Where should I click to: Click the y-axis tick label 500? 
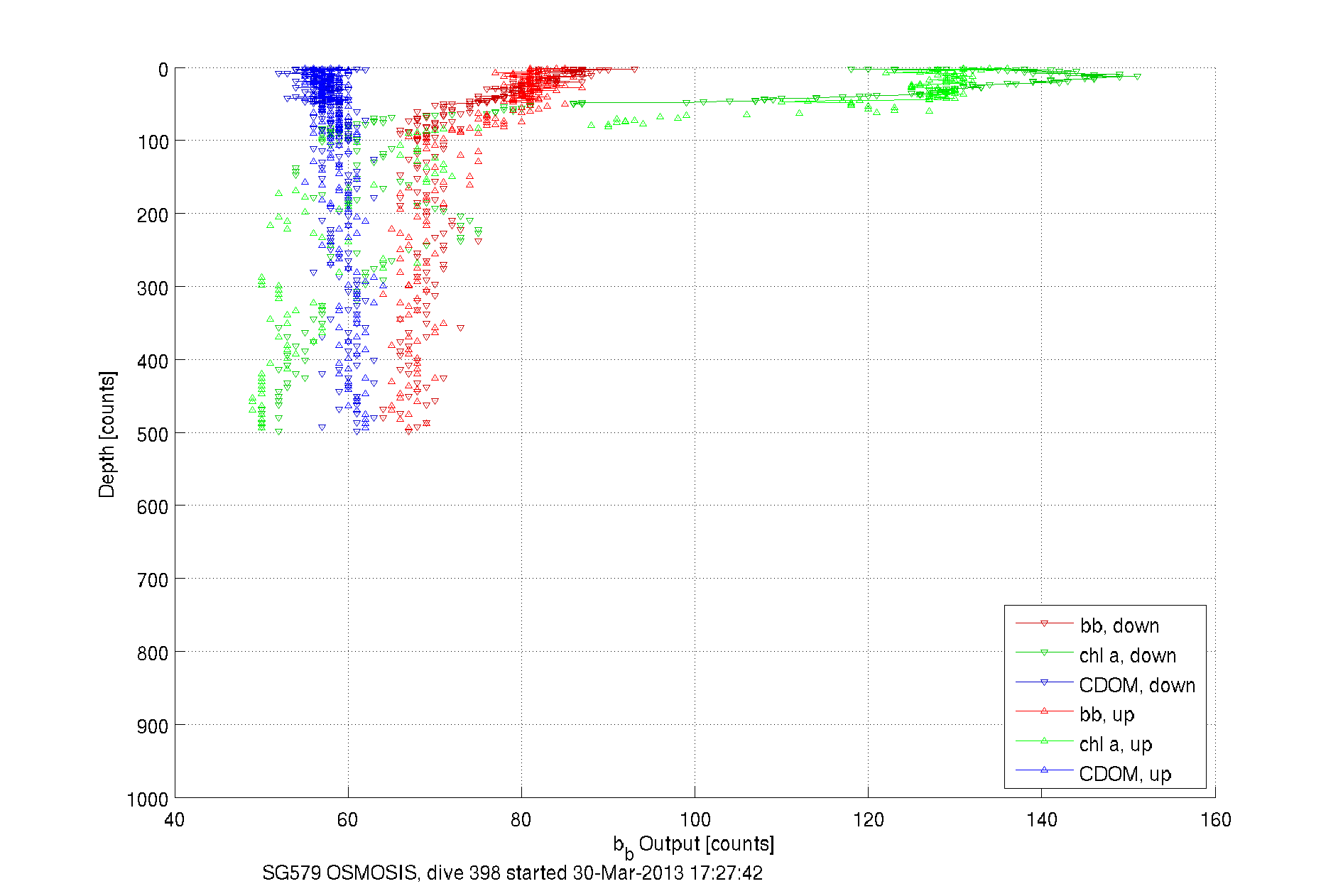tap(153, 435)
